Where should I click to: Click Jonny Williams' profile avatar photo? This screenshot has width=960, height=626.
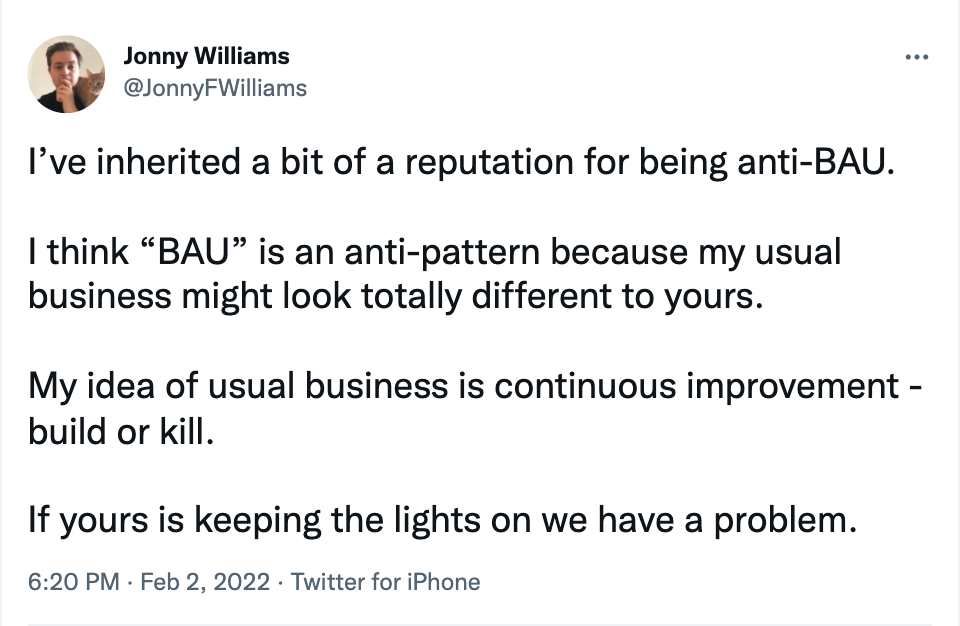pyautogui.click(x=66, y=74)
